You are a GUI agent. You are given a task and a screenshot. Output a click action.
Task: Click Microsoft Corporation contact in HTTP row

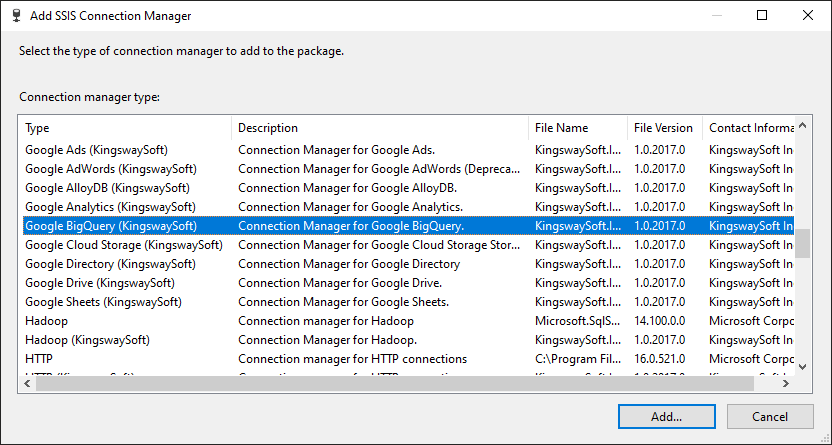(751, 359)
